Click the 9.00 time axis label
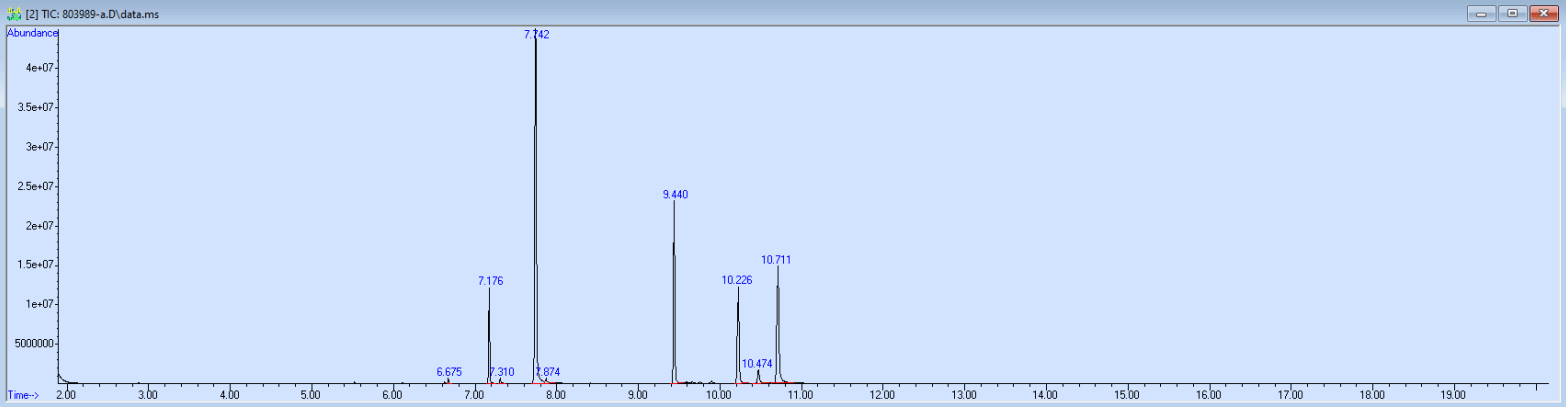This screenshot has width=1566, height=407. (x=637, y=396)
